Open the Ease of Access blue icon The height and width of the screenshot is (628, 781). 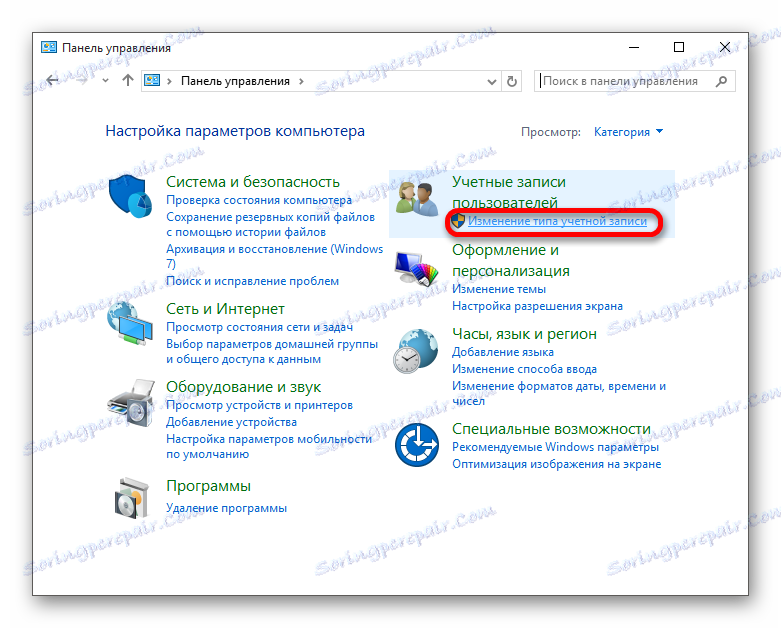coord(416,445)
